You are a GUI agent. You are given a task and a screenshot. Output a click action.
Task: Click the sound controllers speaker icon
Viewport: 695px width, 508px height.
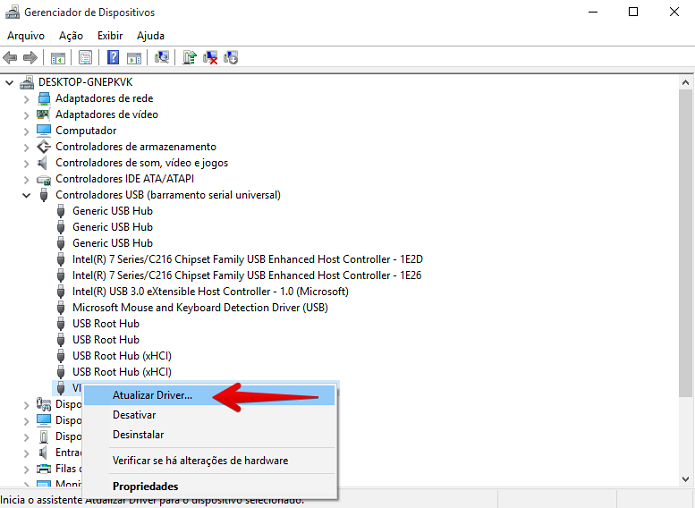43,163
